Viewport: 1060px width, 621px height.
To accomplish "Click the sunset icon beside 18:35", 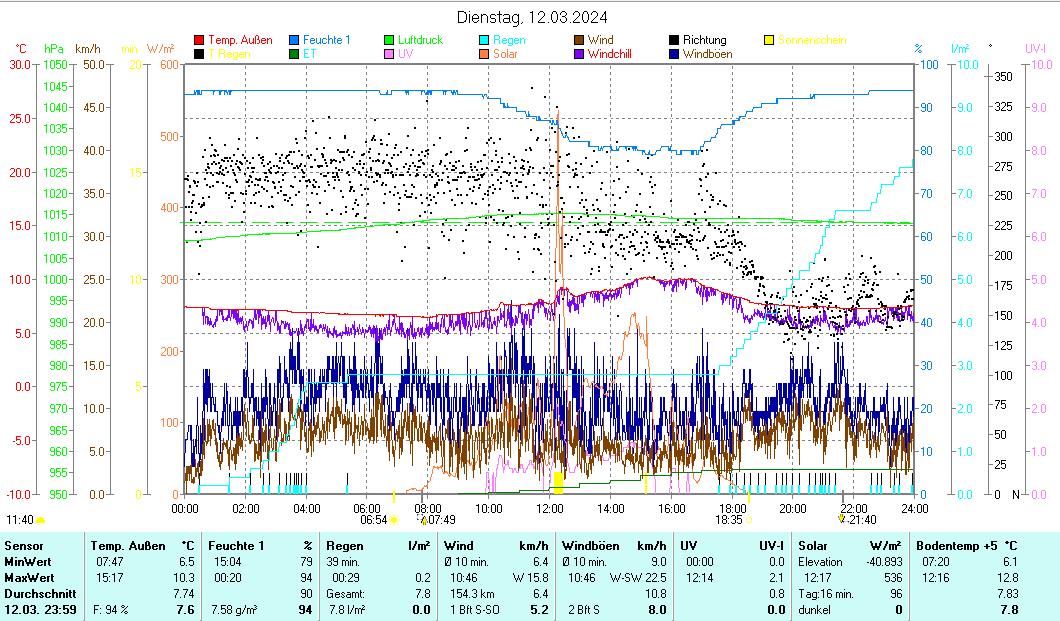I will 749,520.
